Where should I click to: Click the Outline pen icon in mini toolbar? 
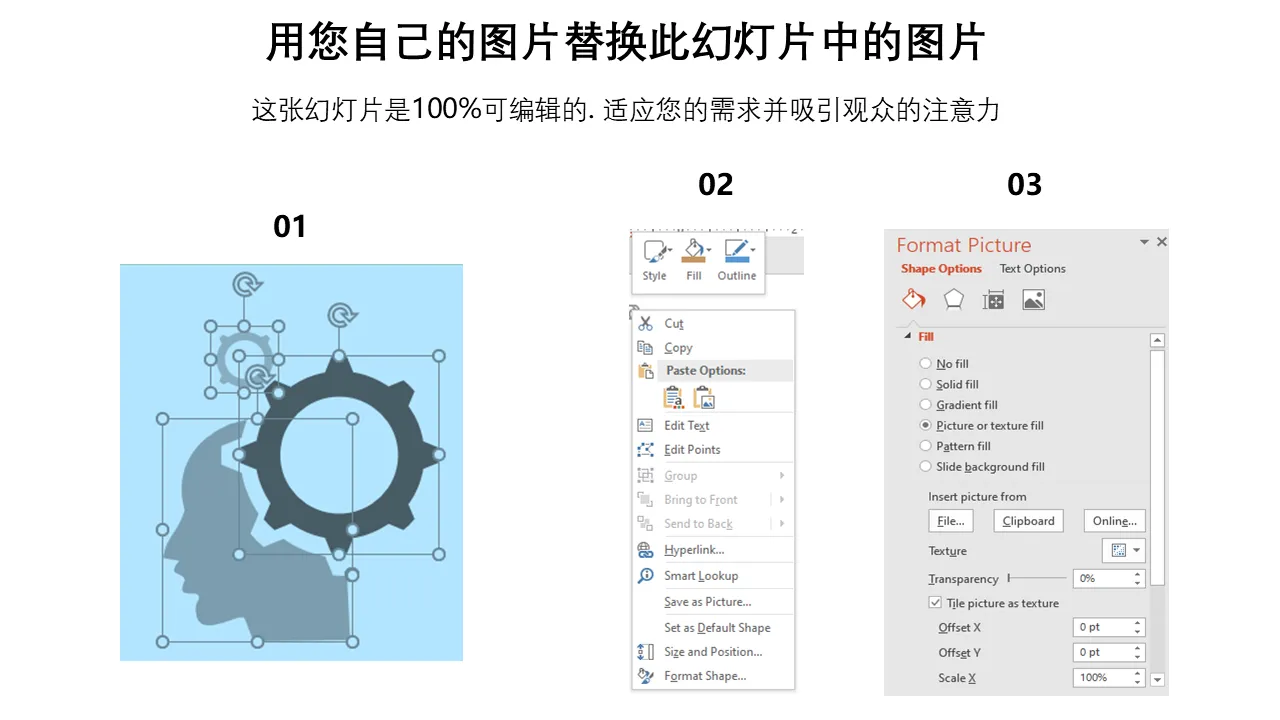pyautogui.click(x=737, y=251)
